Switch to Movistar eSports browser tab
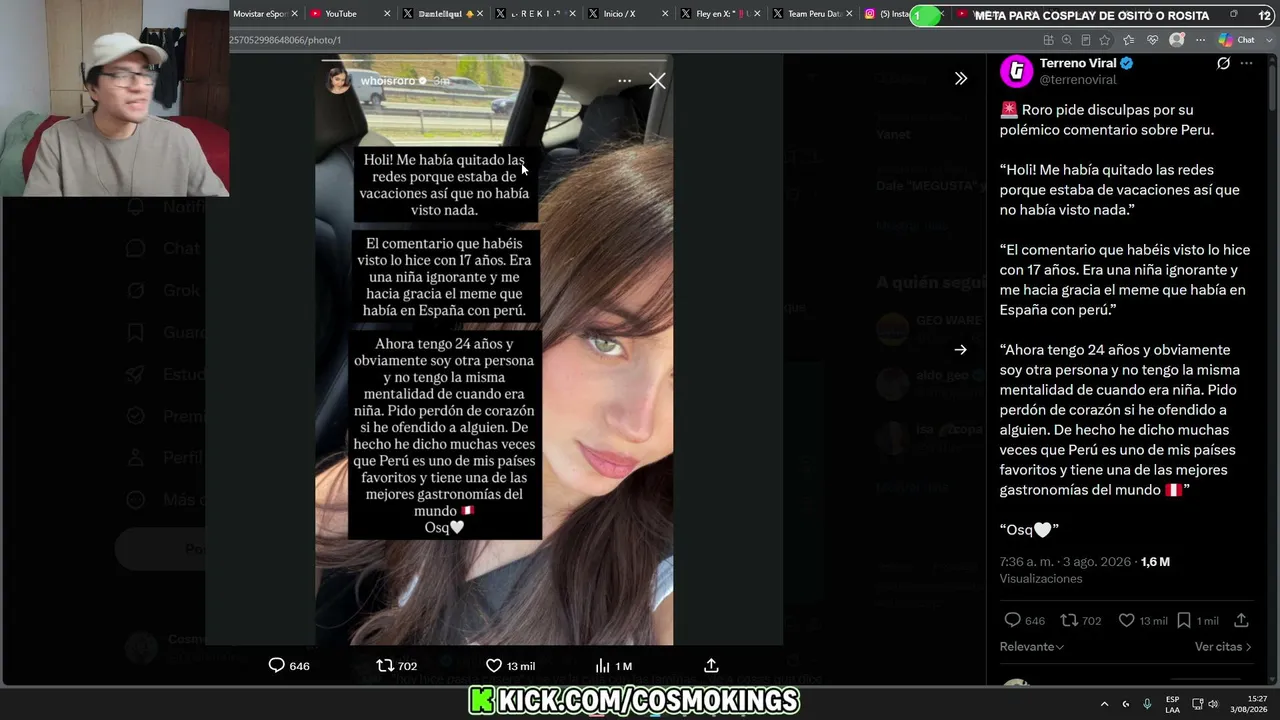 (x=259, y=14)
